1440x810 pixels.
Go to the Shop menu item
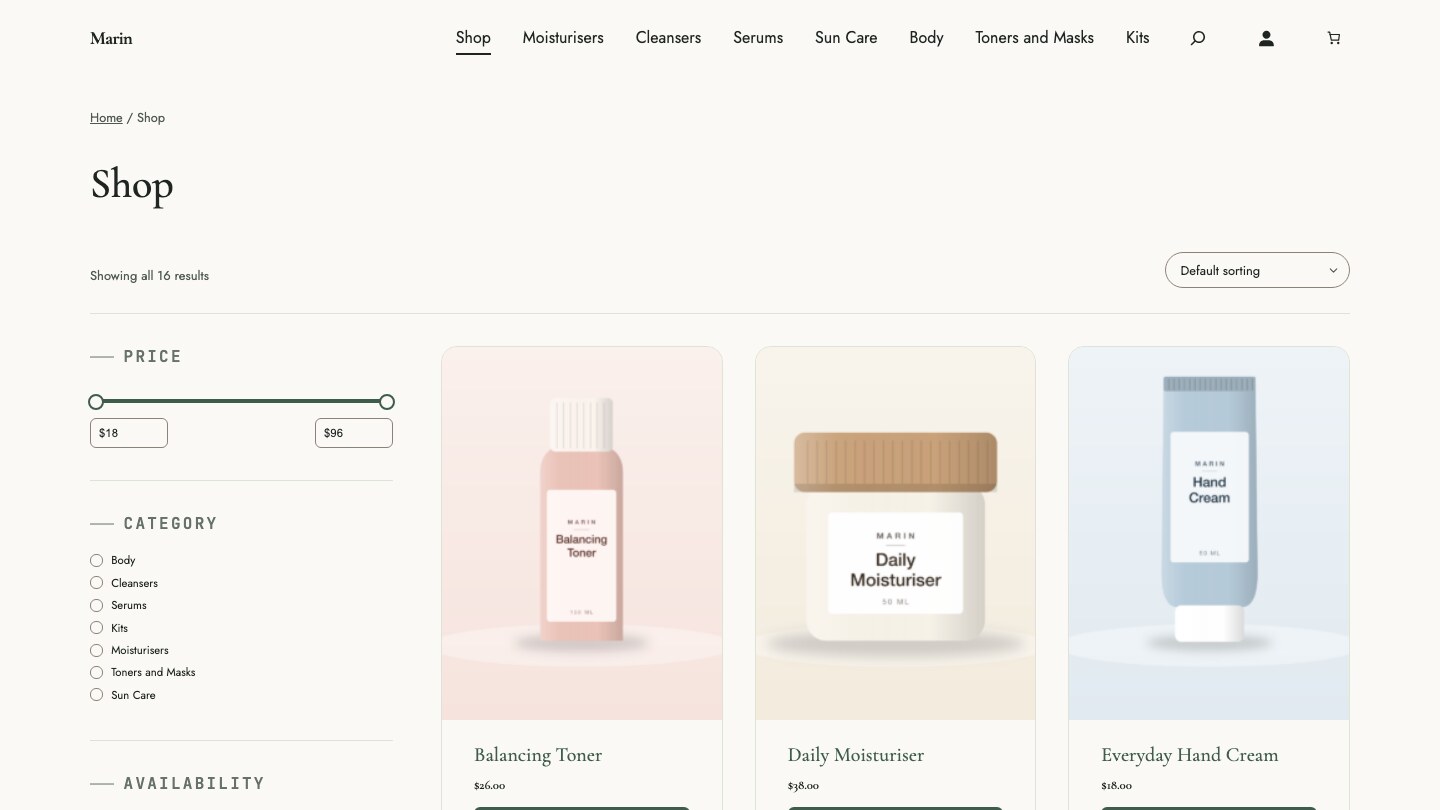(473, 38)
